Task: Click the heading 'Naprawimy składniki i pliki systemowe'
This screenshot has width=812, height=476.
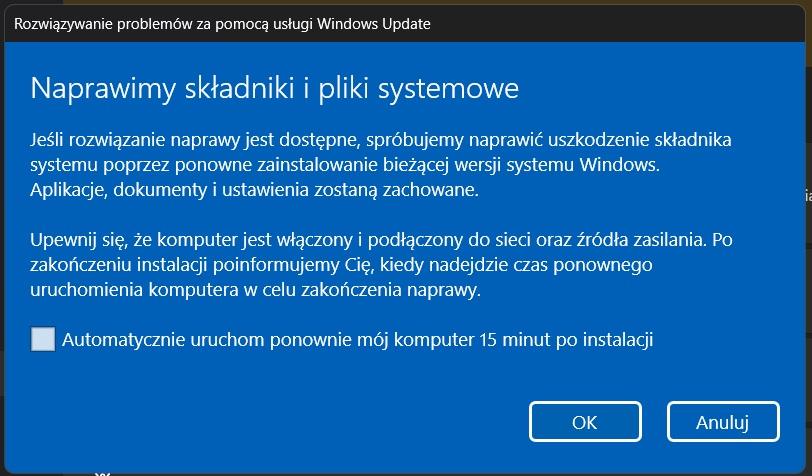Action: pyautogui.click(x=275, y=88)
